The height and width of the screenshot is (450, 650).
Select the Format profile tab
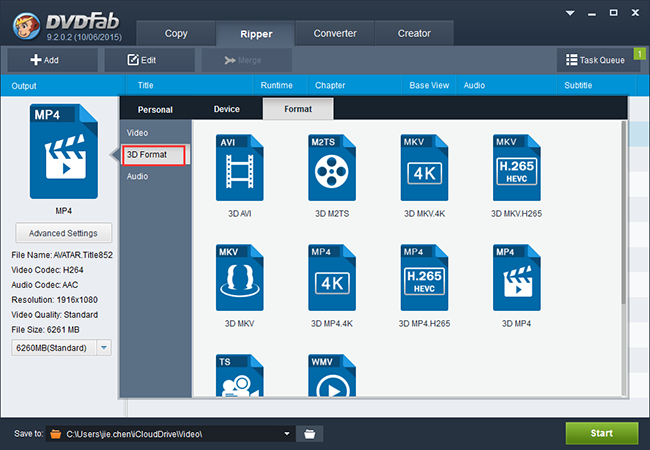pos(298,109)
